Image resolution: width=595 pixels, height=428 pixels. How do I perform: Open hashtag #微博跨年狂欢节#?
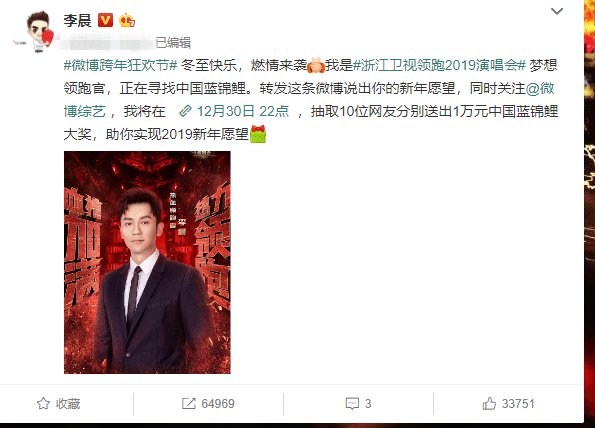point(120,65)
